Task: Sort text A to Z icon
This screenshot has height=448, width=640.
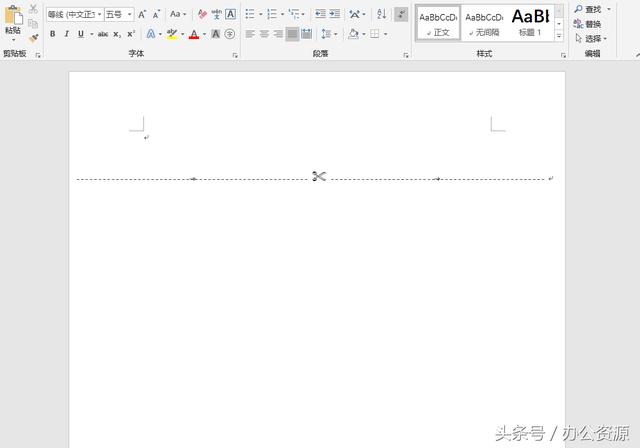Action: (381, 14)
